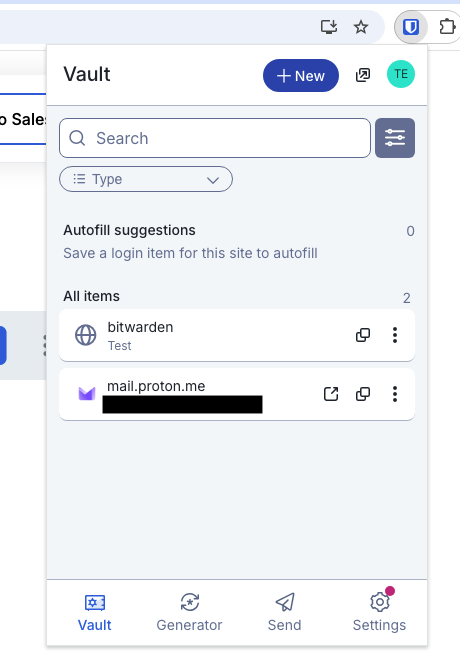
Task: Open the TE account avatar
Action: pyautogui.click(x=401, y=74)
